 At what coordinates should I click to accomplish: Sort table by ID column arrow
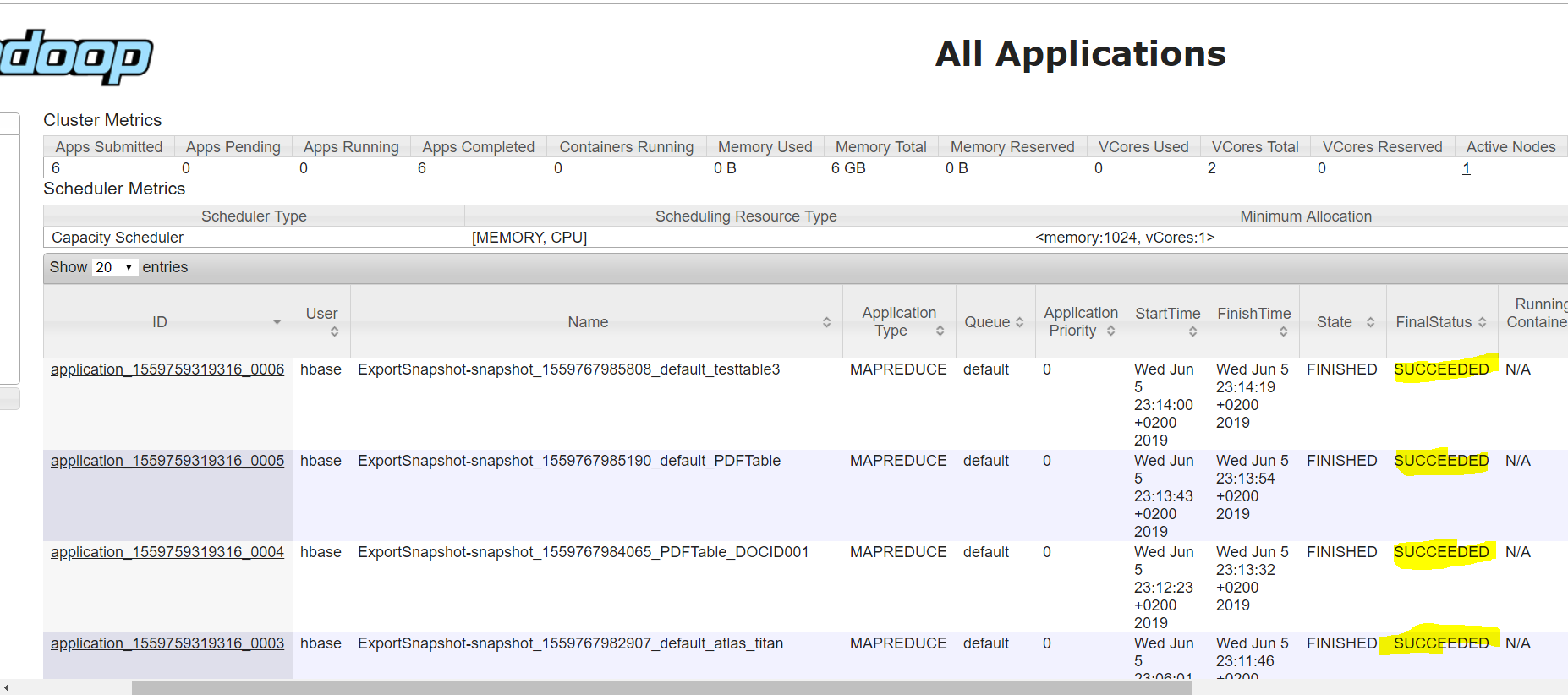pos(277,322)
